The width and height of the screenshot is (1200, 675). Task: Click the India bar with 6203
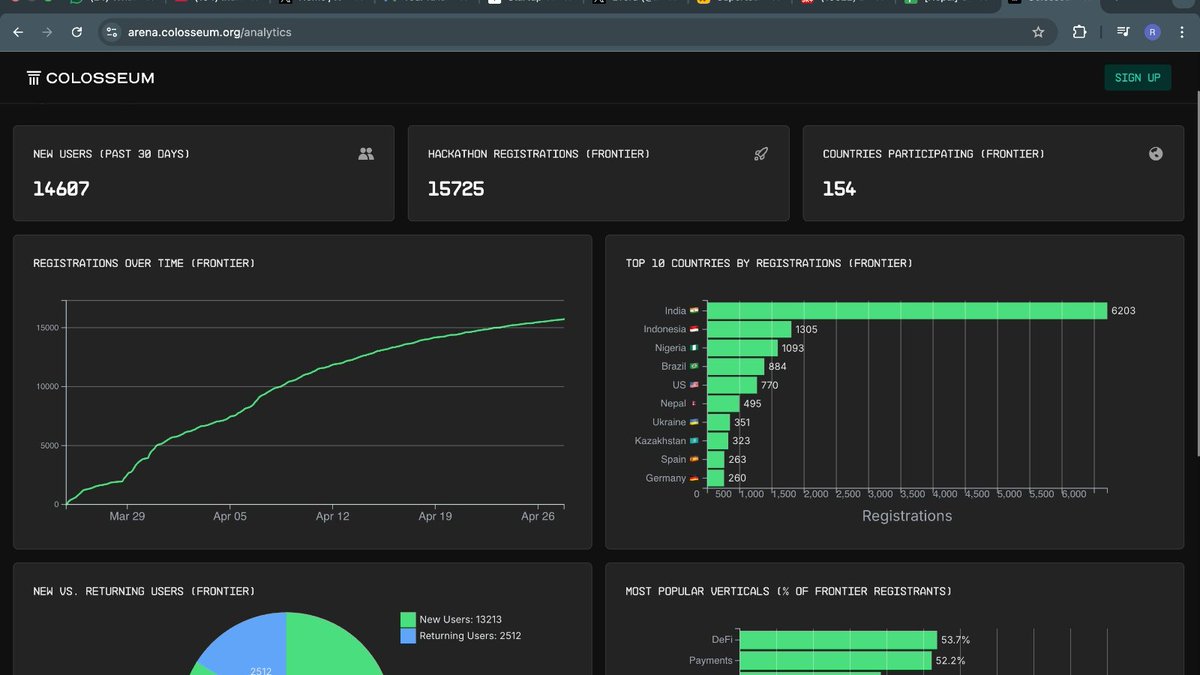pos(906,311)
